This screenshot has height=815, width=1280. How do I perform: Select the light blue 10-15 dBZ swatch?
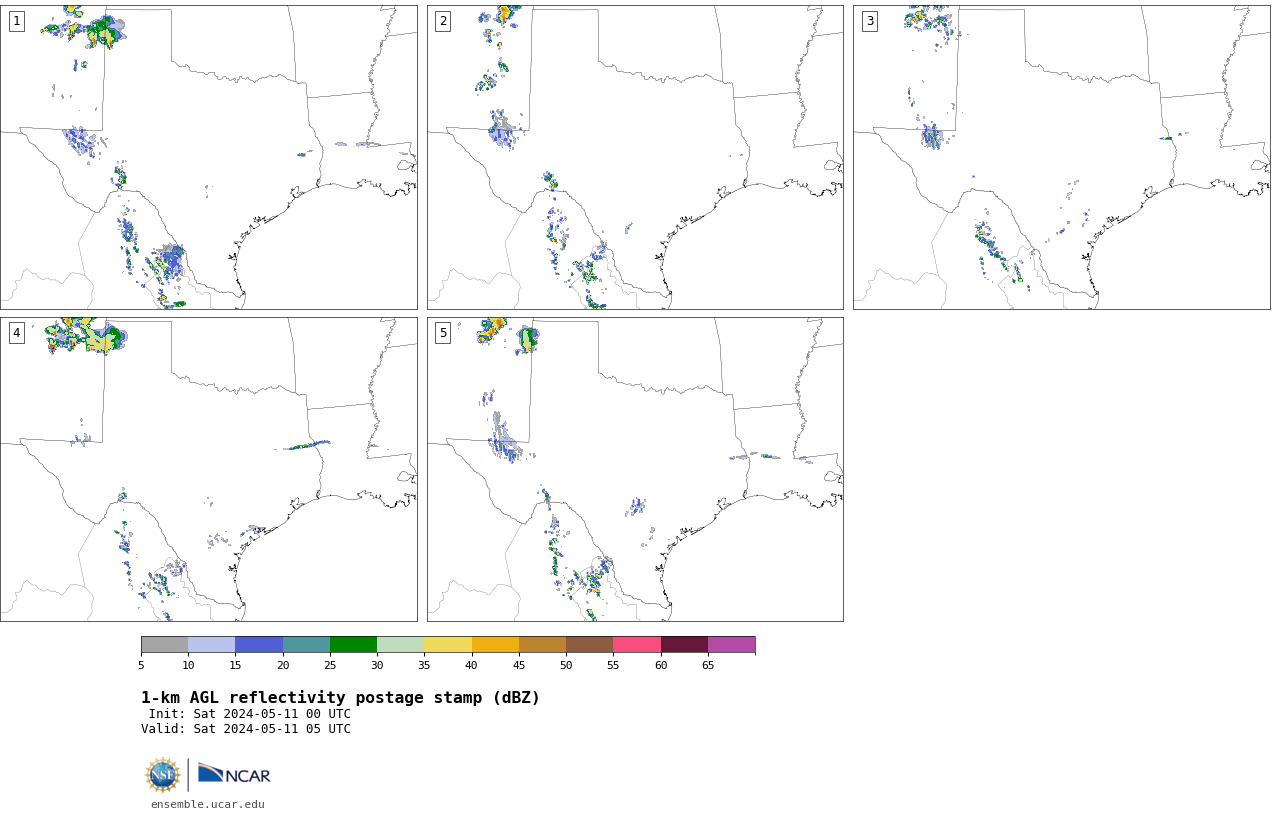[211, 644]
